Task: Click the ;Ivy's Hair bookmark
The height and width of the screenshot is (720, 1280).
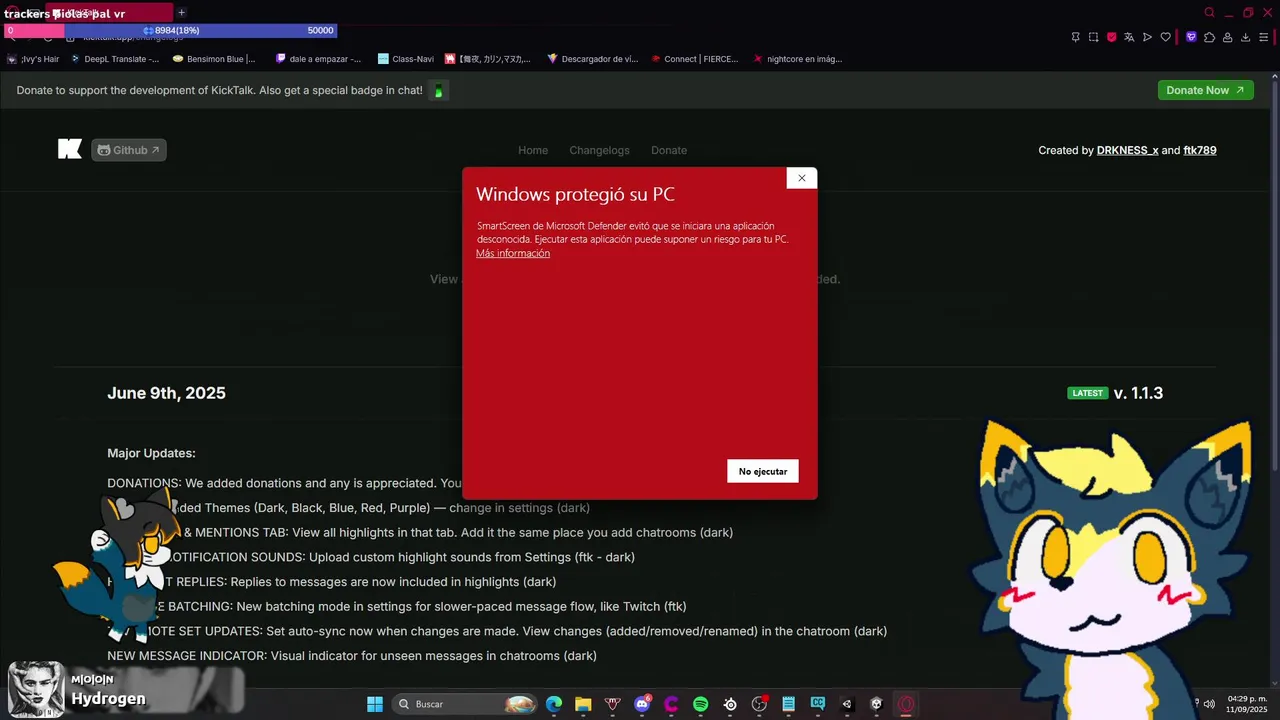Action: tap(33, 59)
